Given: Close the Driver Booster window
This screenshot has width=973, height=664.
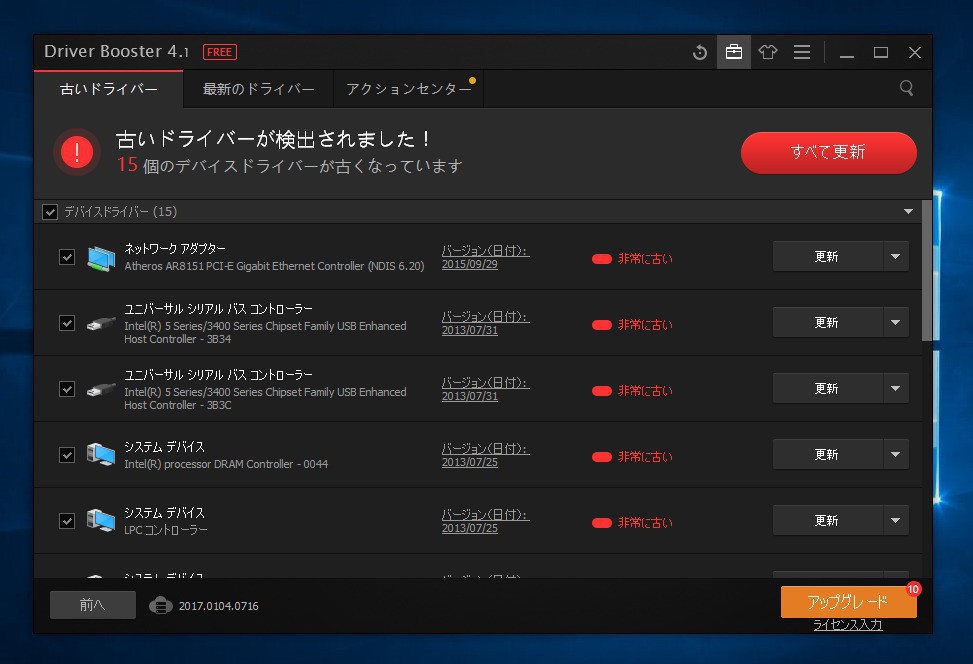Looking at the screenshot, I should tap(914, 53).
